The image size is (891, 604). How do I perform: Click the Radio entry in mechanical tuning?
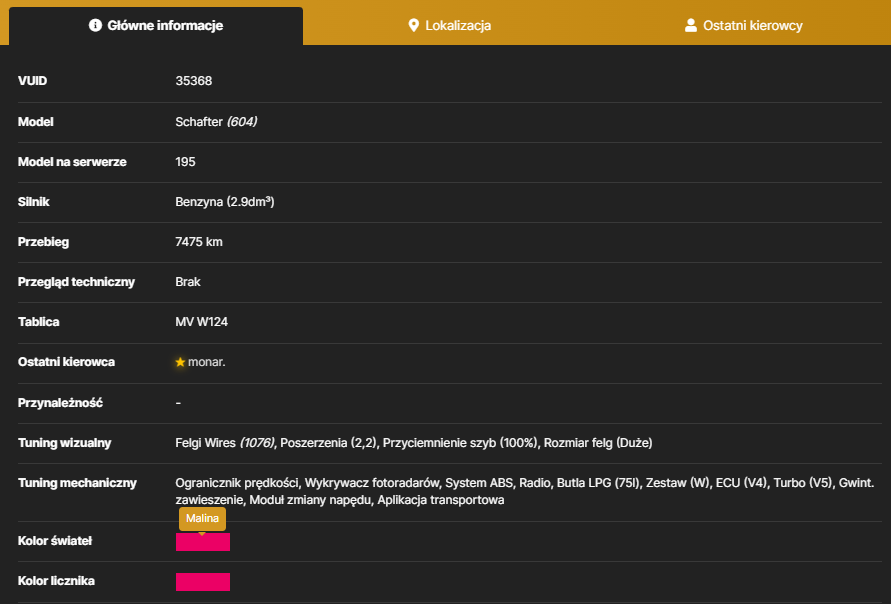tap(535, 483)
